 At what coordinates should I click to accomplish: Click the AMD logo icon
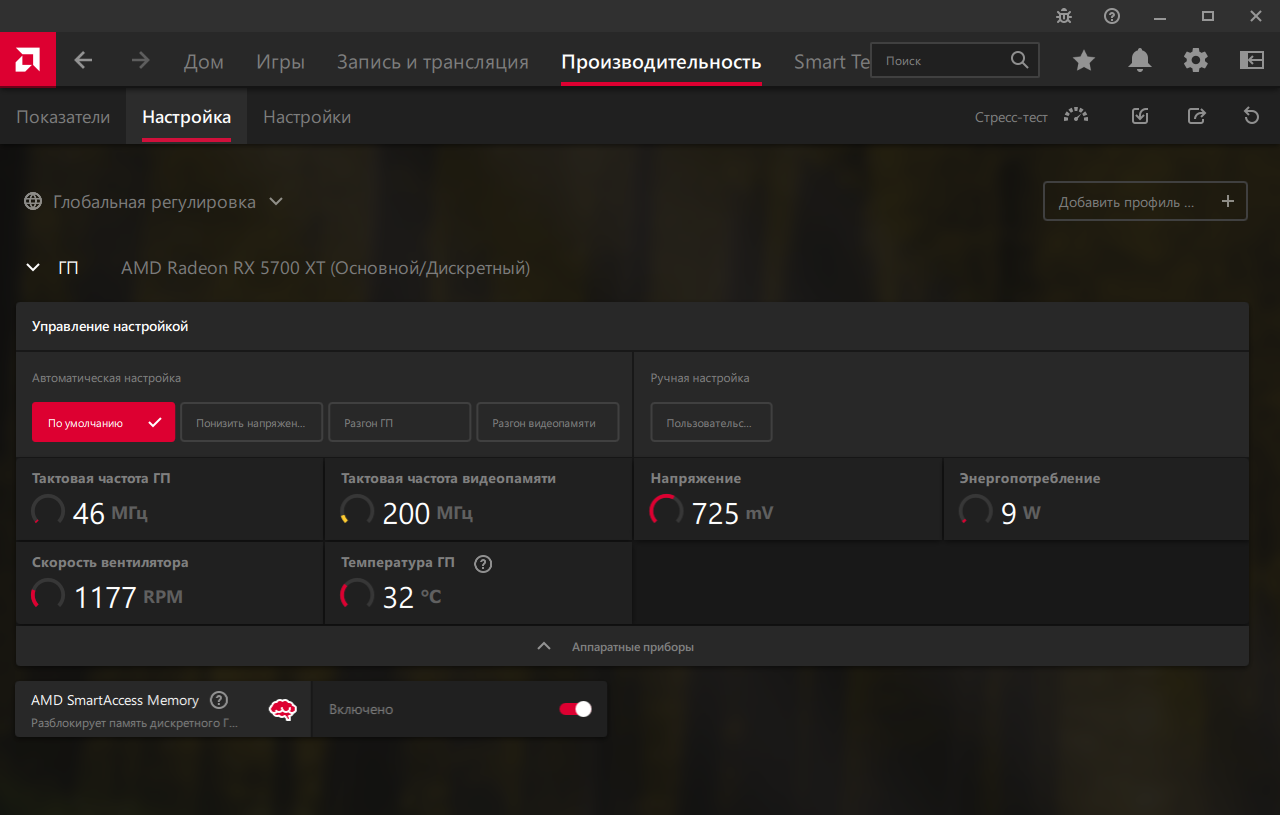coord(27,60)
